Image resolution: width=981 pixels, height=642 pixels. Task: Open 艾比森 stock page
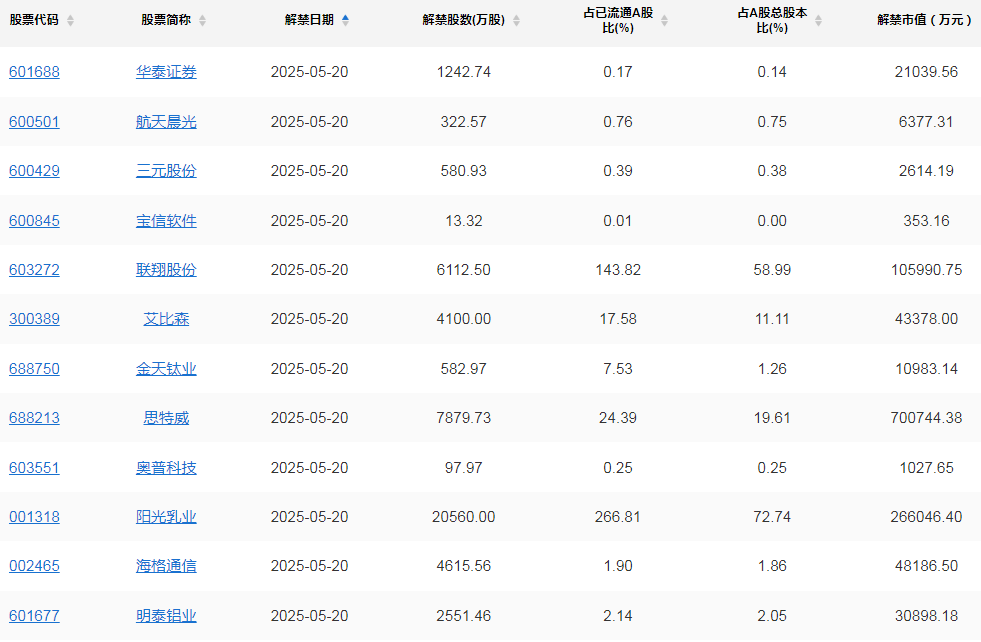166,319
